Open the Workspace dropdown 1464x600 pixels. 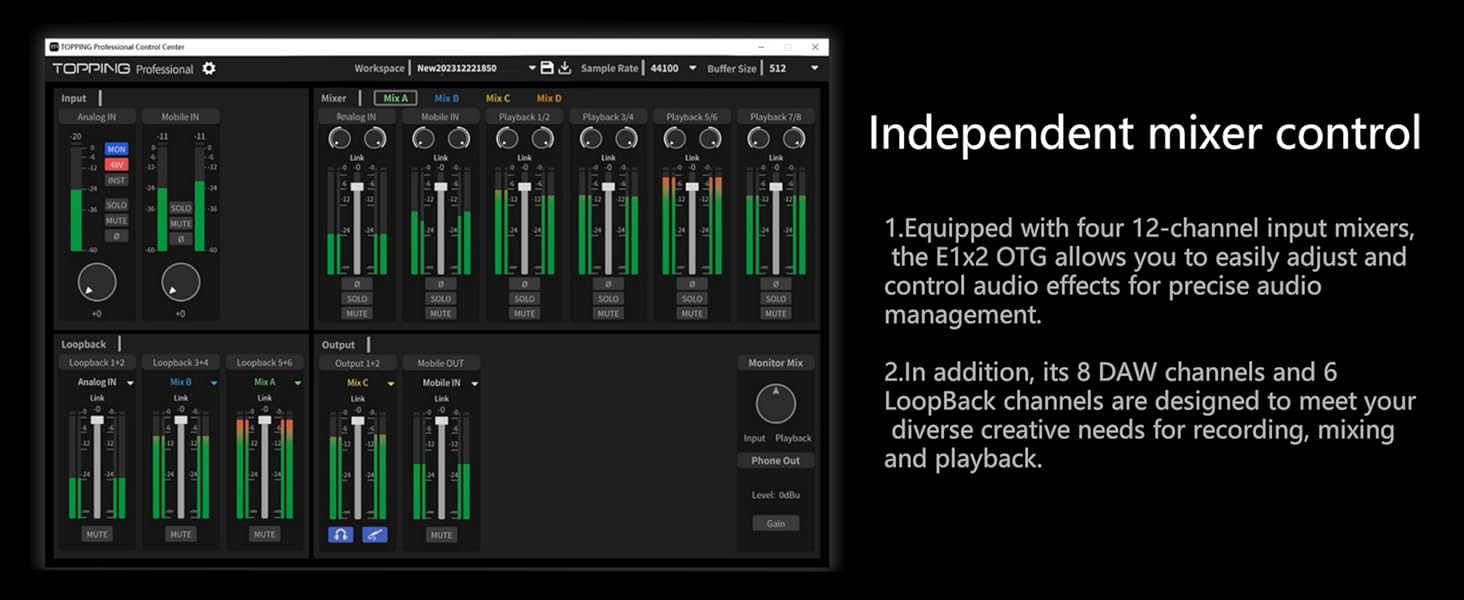point(532,68)
